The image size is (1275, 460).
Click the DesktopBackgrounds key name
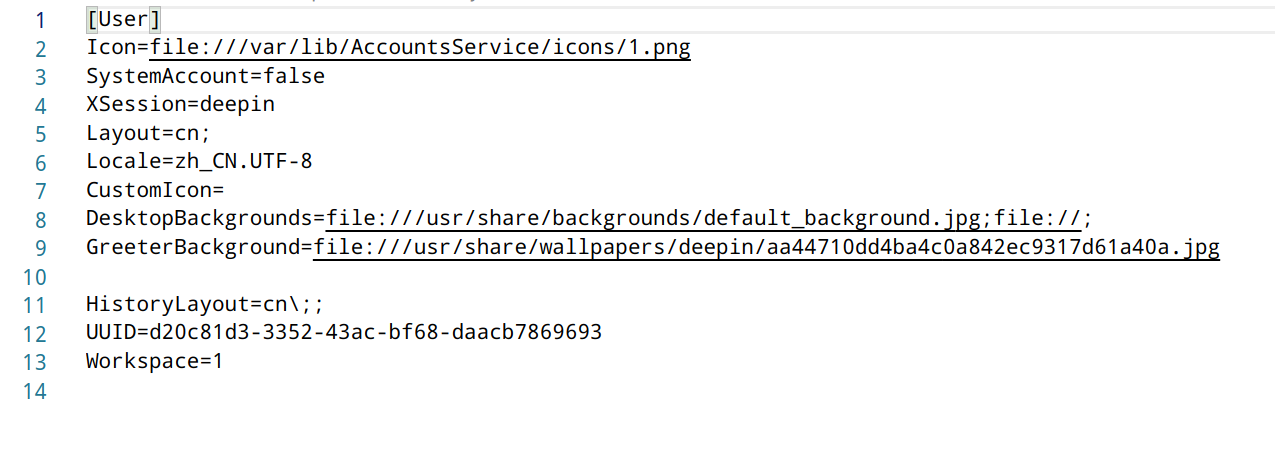[199, 218]
